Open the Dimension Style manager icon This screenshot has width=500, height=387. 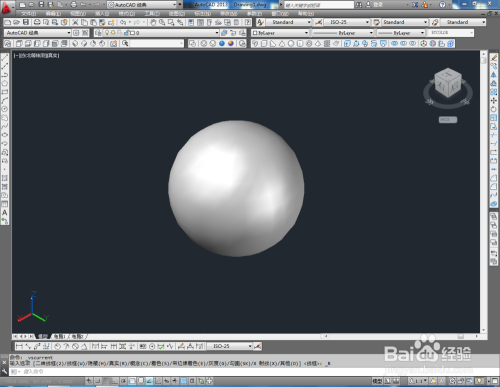click(318, 22)
